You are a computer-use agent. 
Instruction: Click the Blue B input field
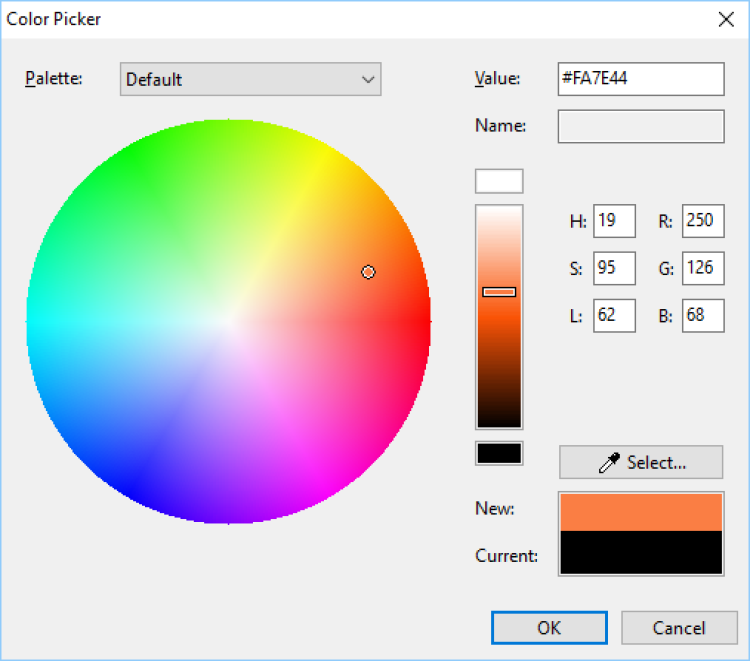click(703, 315)
